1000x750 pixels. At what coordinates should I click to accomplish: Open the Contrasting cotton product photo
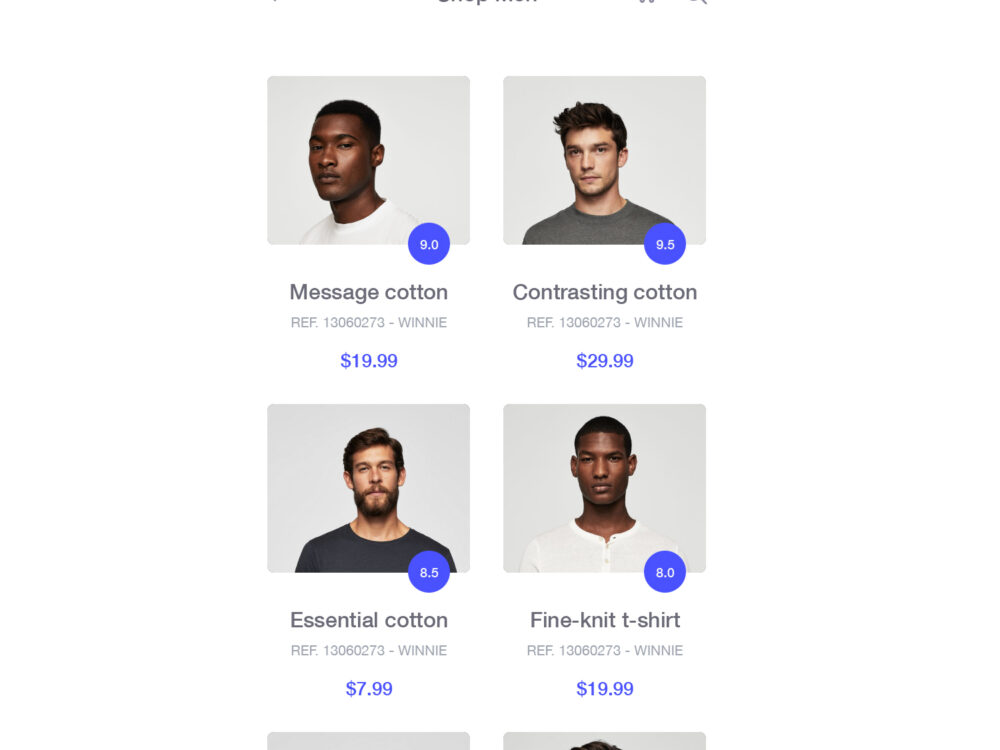[604, 160]
